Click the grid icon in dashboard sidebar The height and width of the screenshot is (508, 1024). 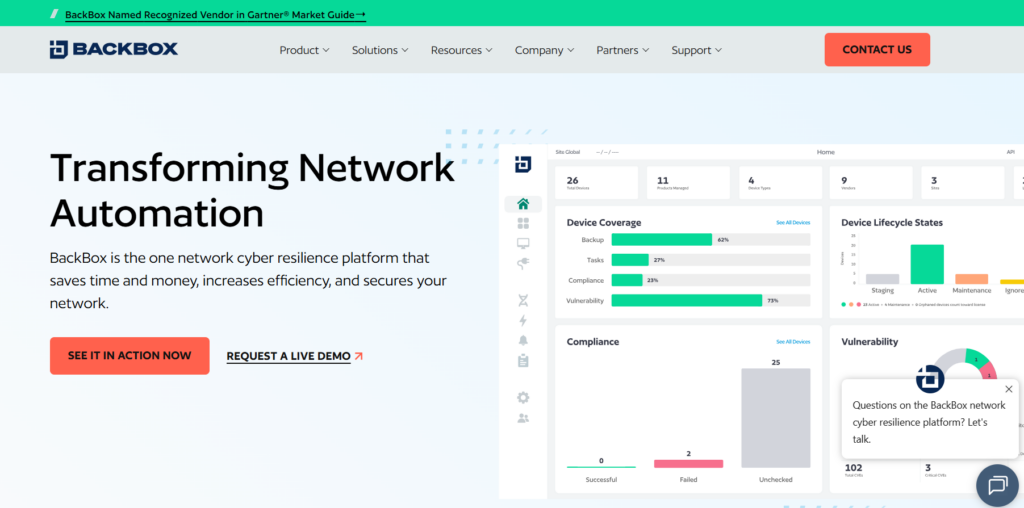pyautogui.click(x=523, y=223)
